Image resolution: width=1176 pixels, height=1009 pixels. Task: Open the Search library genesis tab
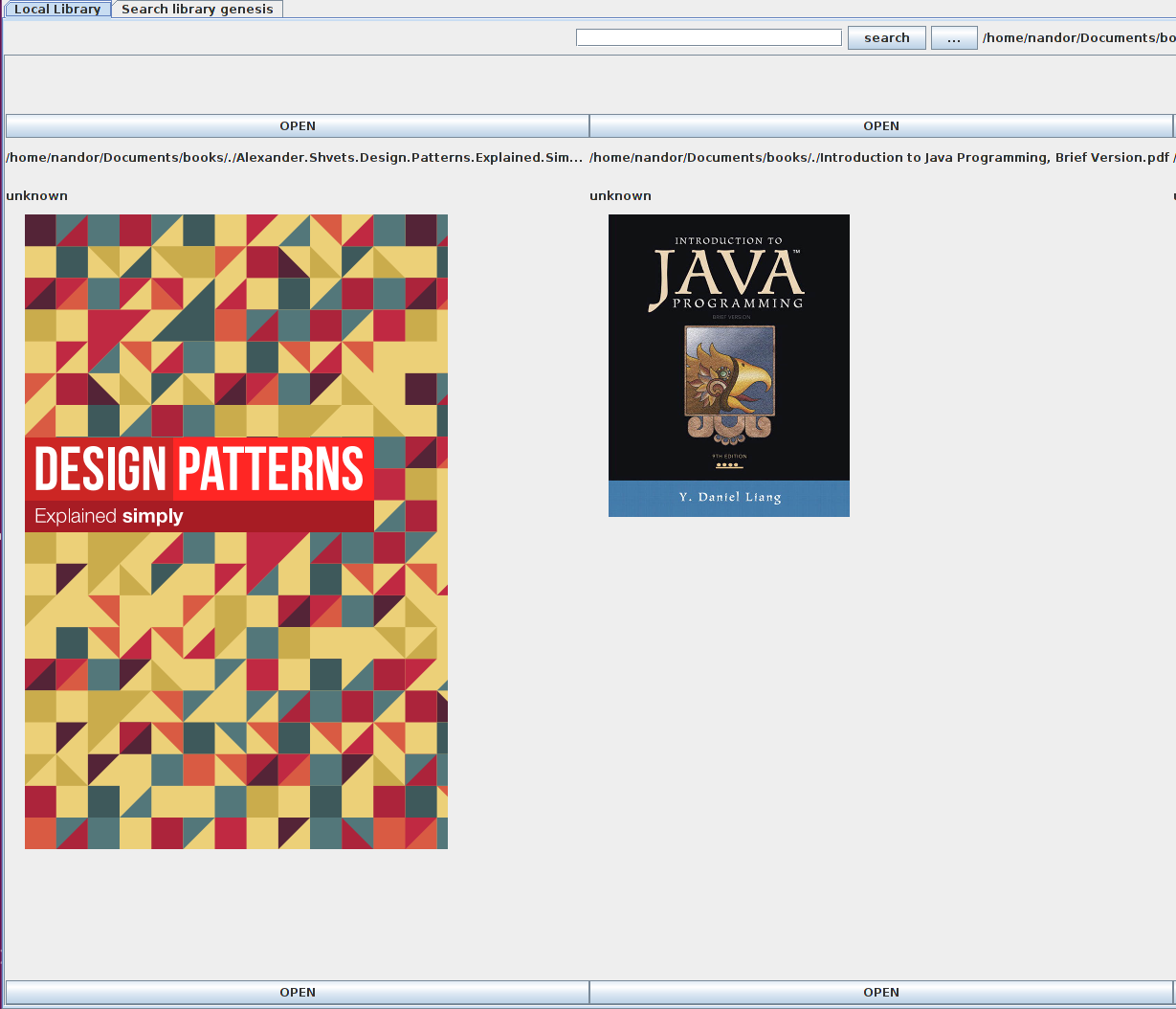197,9
